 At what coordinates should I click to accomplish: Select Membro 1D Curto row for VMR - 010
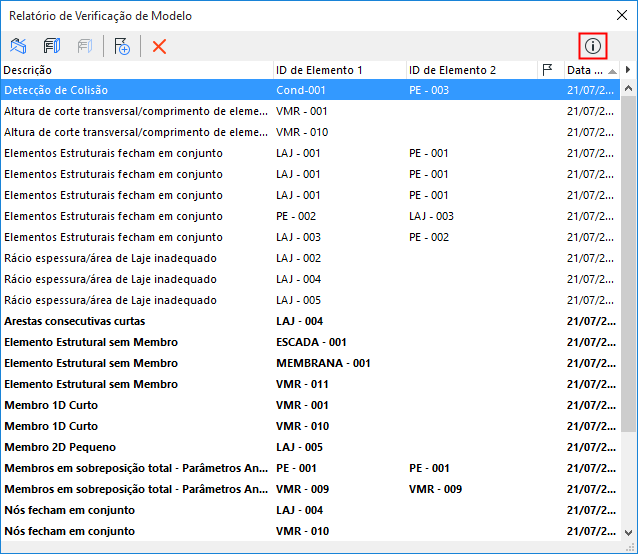(310, 426)
